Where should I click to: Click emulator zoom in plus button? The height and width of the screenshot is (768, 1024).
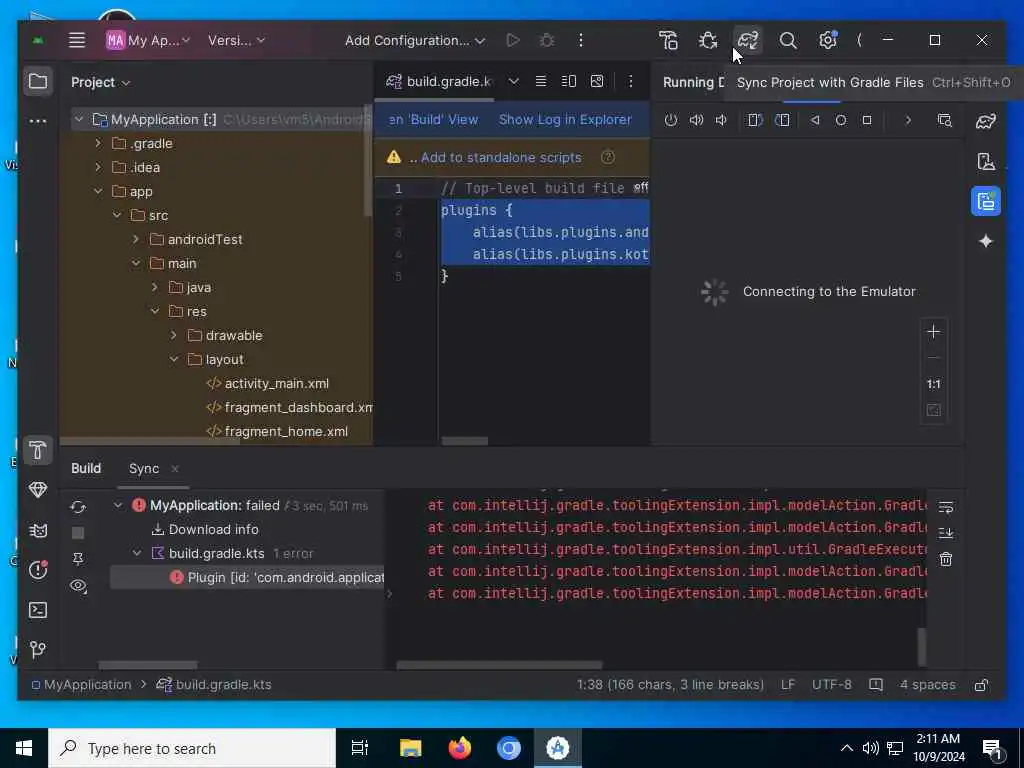coord(934,332)
